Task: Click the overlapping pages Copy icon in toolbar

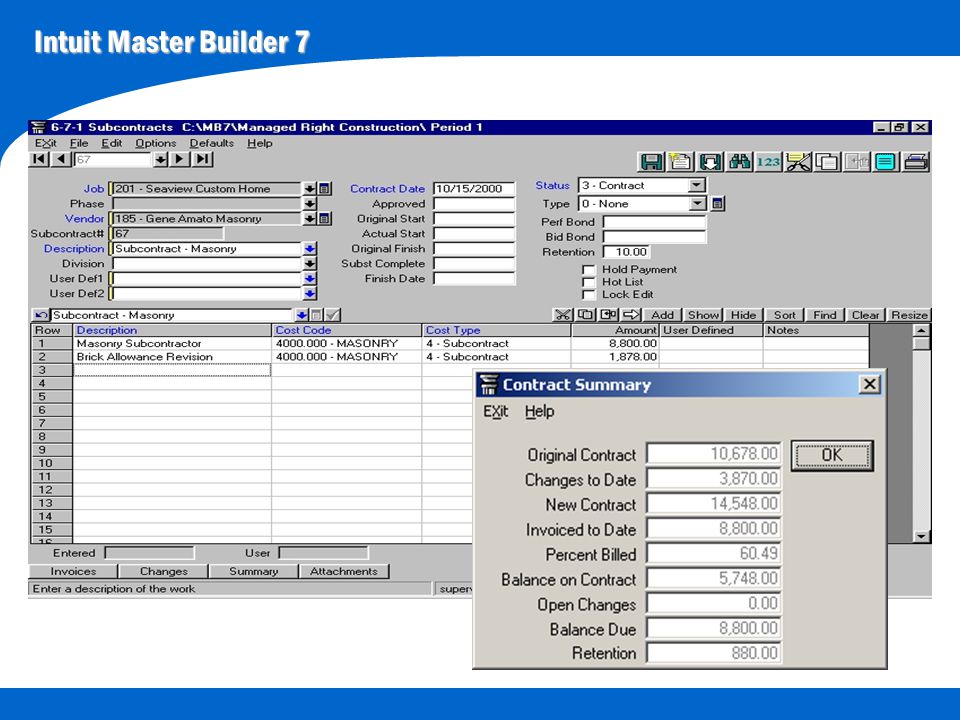Action: coord(827,162)
